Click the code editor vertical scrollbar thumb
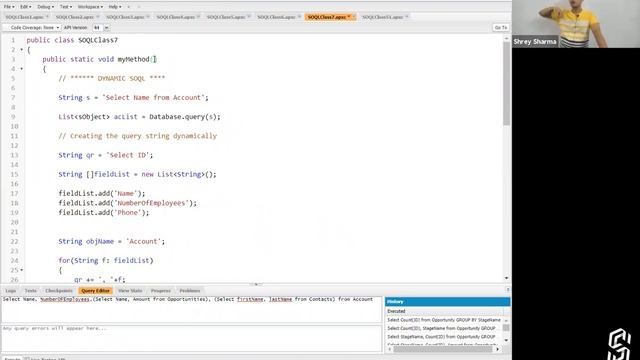 tap(506, 84)
